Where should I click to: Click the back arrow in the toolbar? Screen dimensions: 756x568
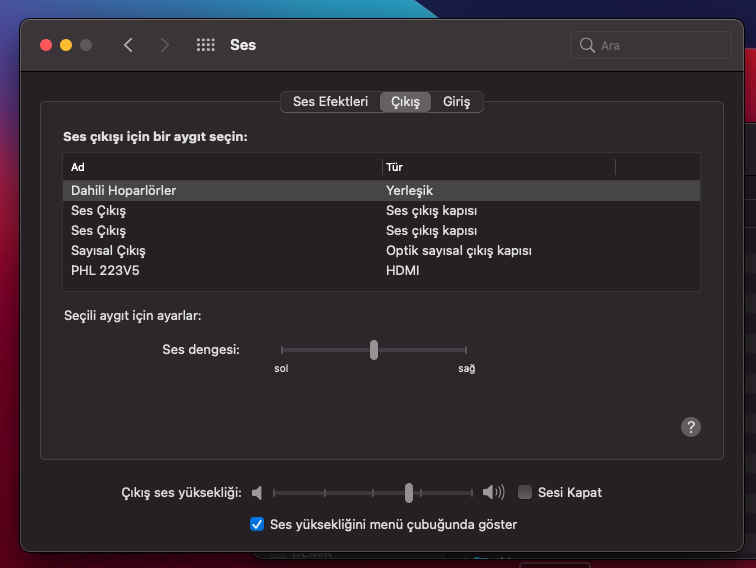(128, 45)
